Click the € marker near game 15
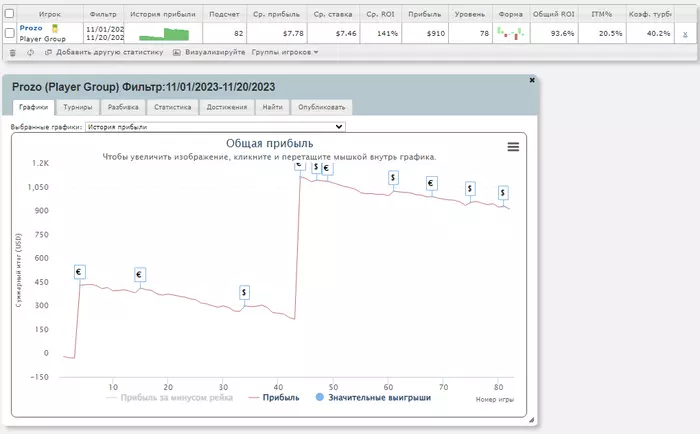The width and height of the screenshot is (700, 434). pos(140,275)
